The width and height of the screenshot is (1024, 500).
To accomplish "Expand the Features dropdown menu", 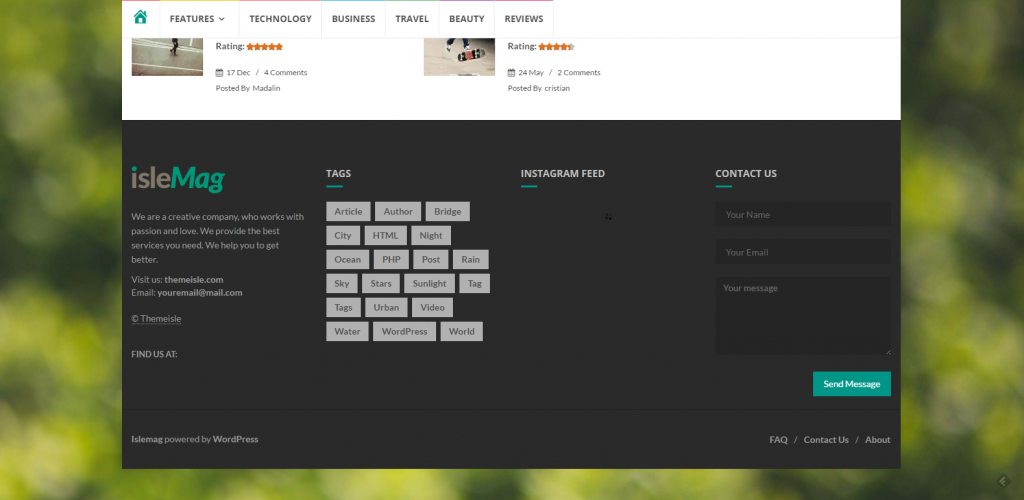I will tap(197, 19).
